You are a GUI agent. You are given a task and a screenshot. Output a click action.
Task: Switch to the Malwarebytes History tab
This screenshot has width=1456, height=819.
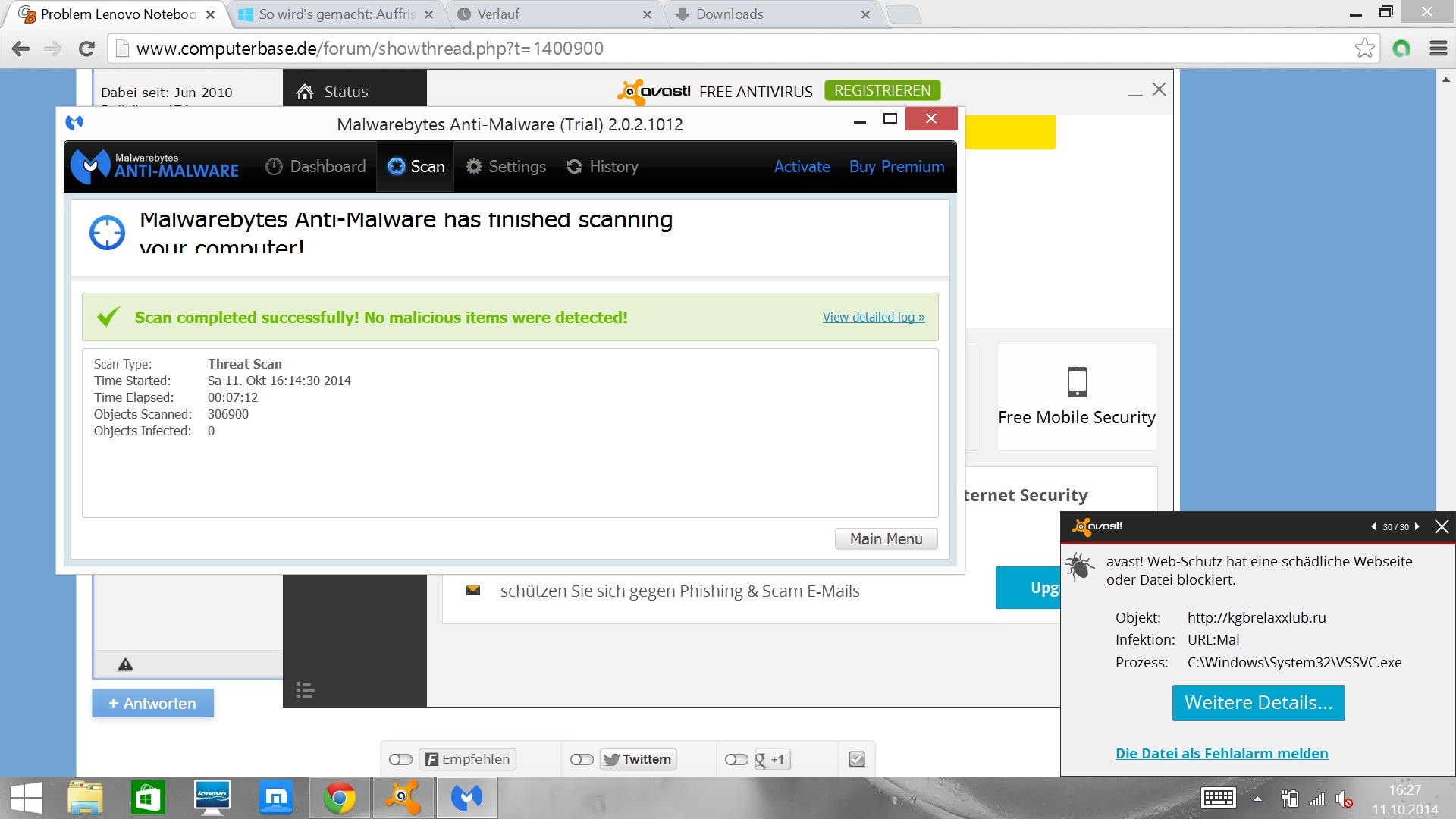pos(603,167)
